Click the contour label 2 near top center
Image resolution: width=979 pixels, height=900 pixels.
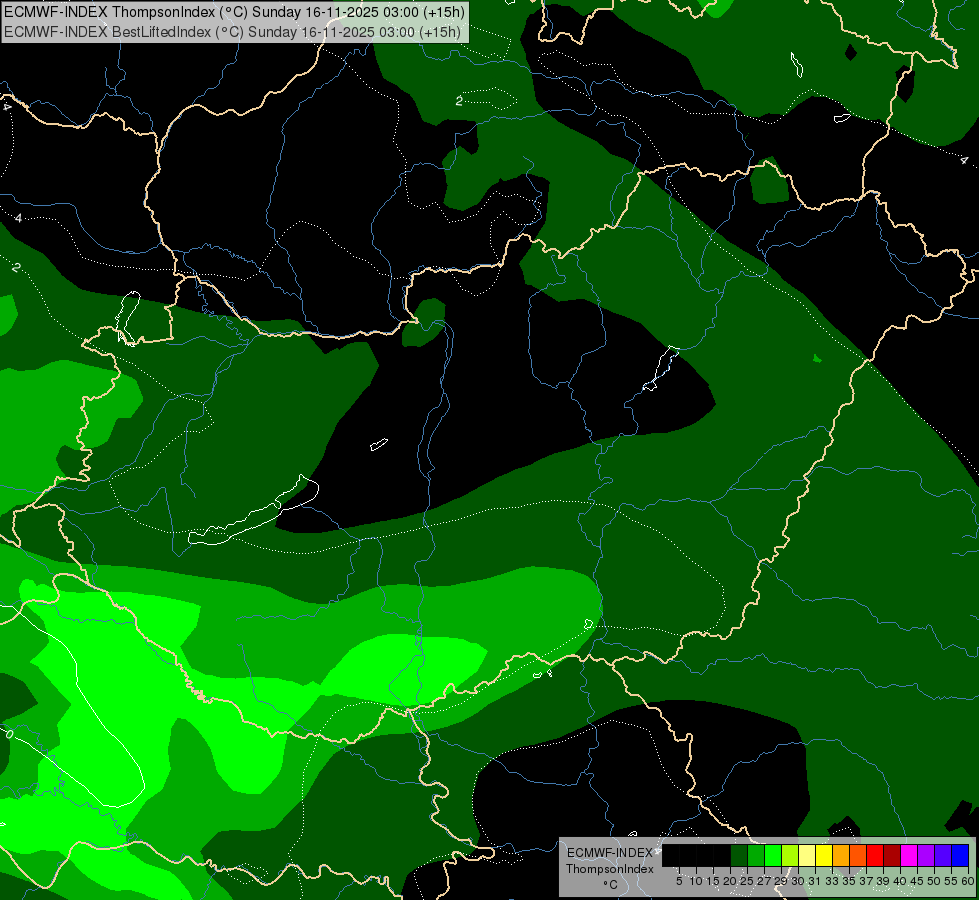459,101
